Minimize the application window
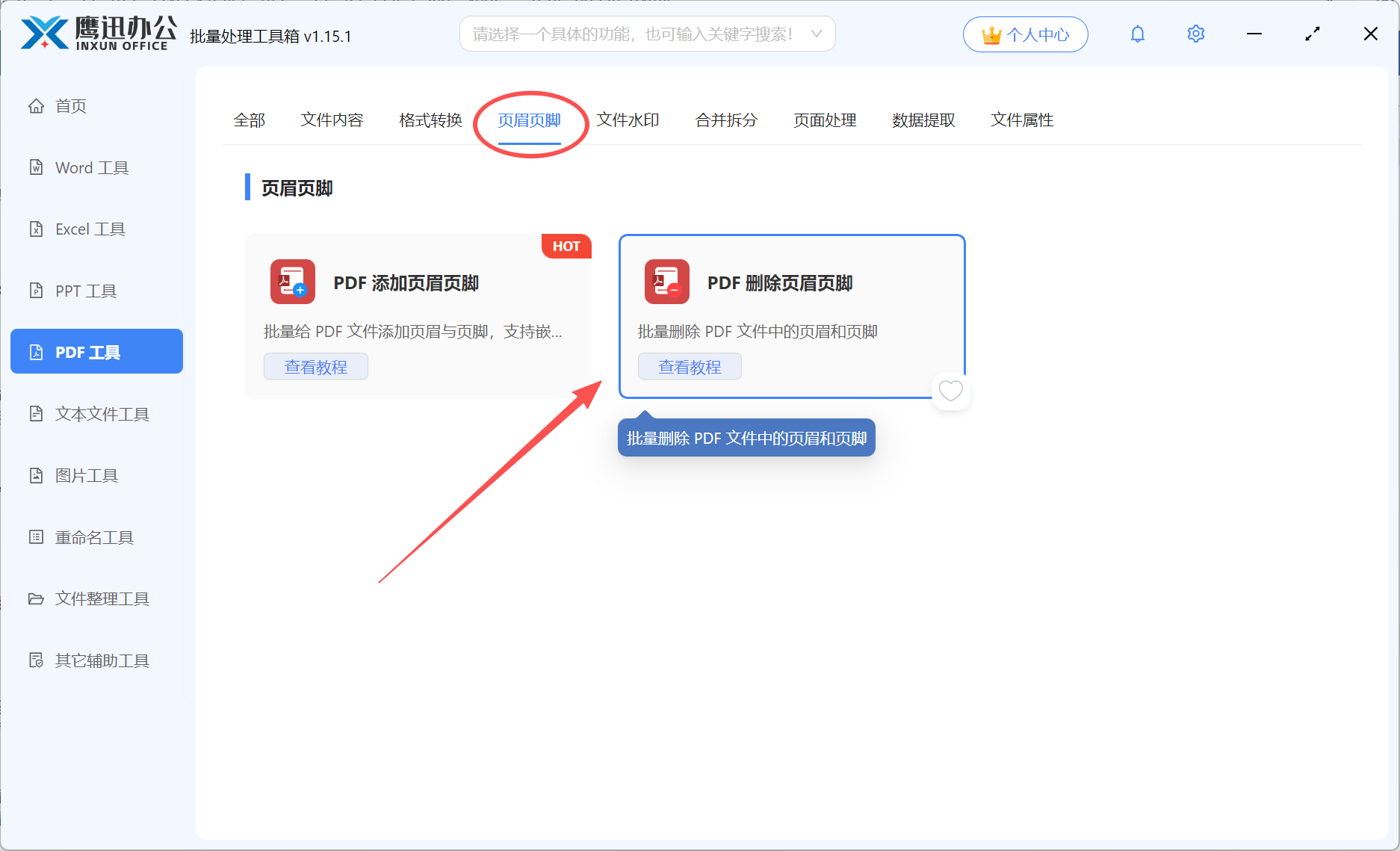 tap(1254, 34)
